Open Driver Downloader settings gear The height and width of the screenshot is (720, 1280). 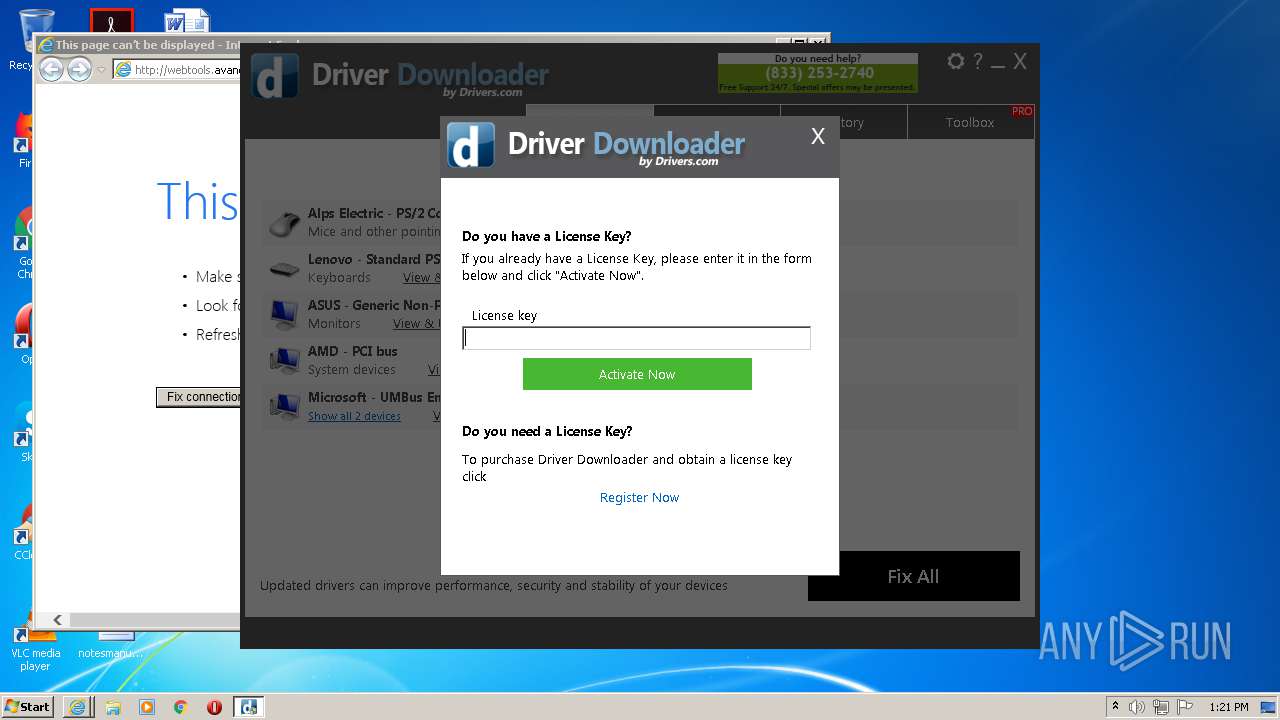click(956, 61)
